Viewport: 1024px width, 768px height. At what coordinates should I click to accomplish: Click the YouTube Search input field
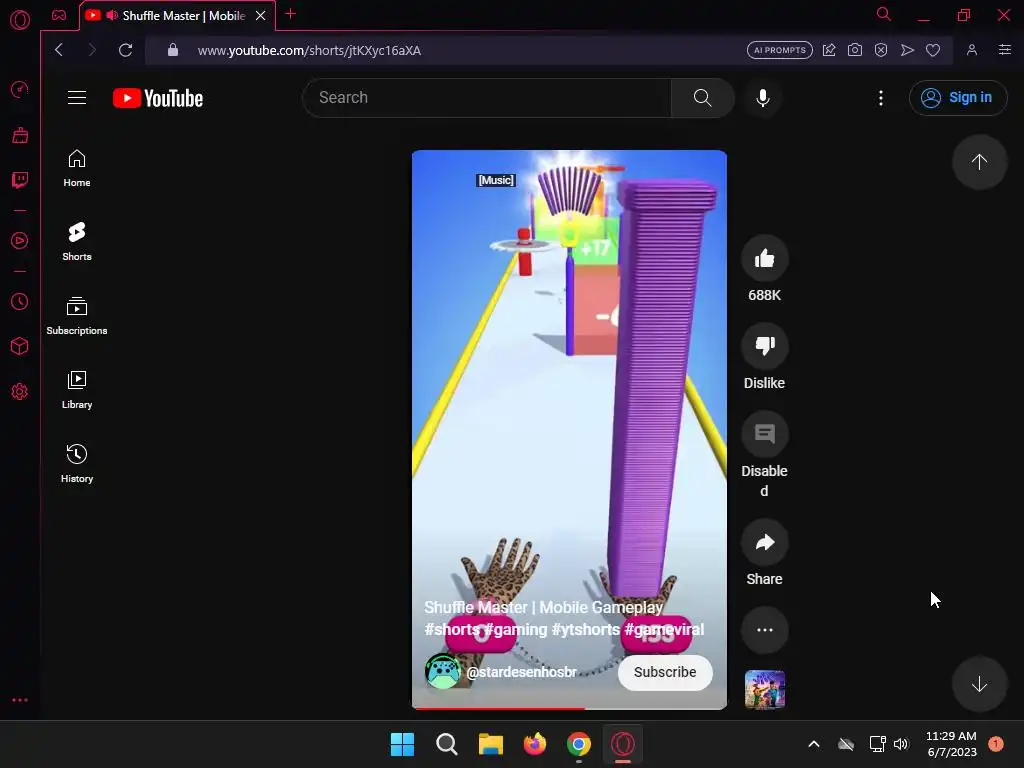click(x=487, y=98)
